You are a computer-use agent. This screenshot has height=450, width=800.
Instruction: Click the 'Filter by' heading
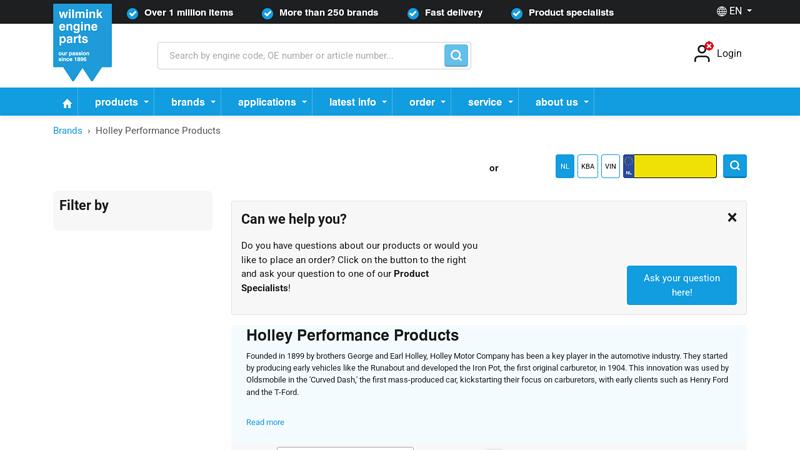pyautogui.click(x=84, y=205)
